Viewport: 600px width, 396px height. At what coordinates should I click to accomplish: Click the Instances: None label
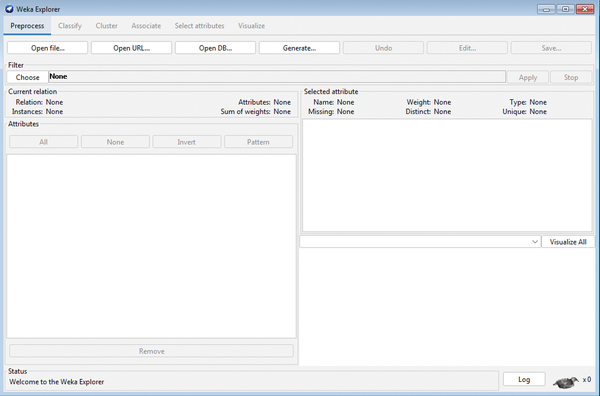[x=38, y=112]
